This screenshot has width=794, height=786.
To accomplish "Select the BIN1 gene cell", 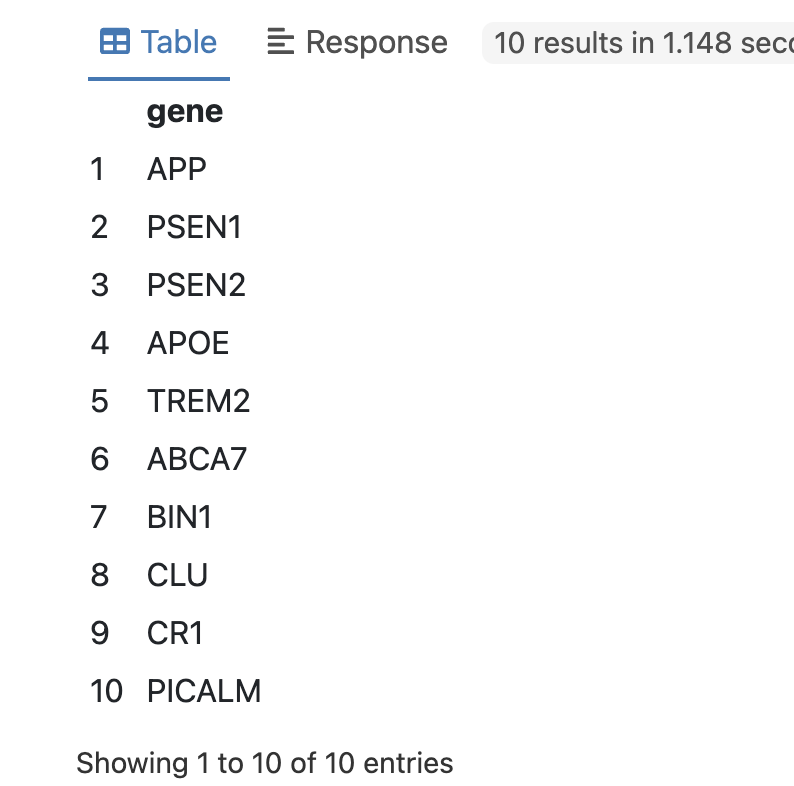I will pyautogui.click(x=179, y=517).
